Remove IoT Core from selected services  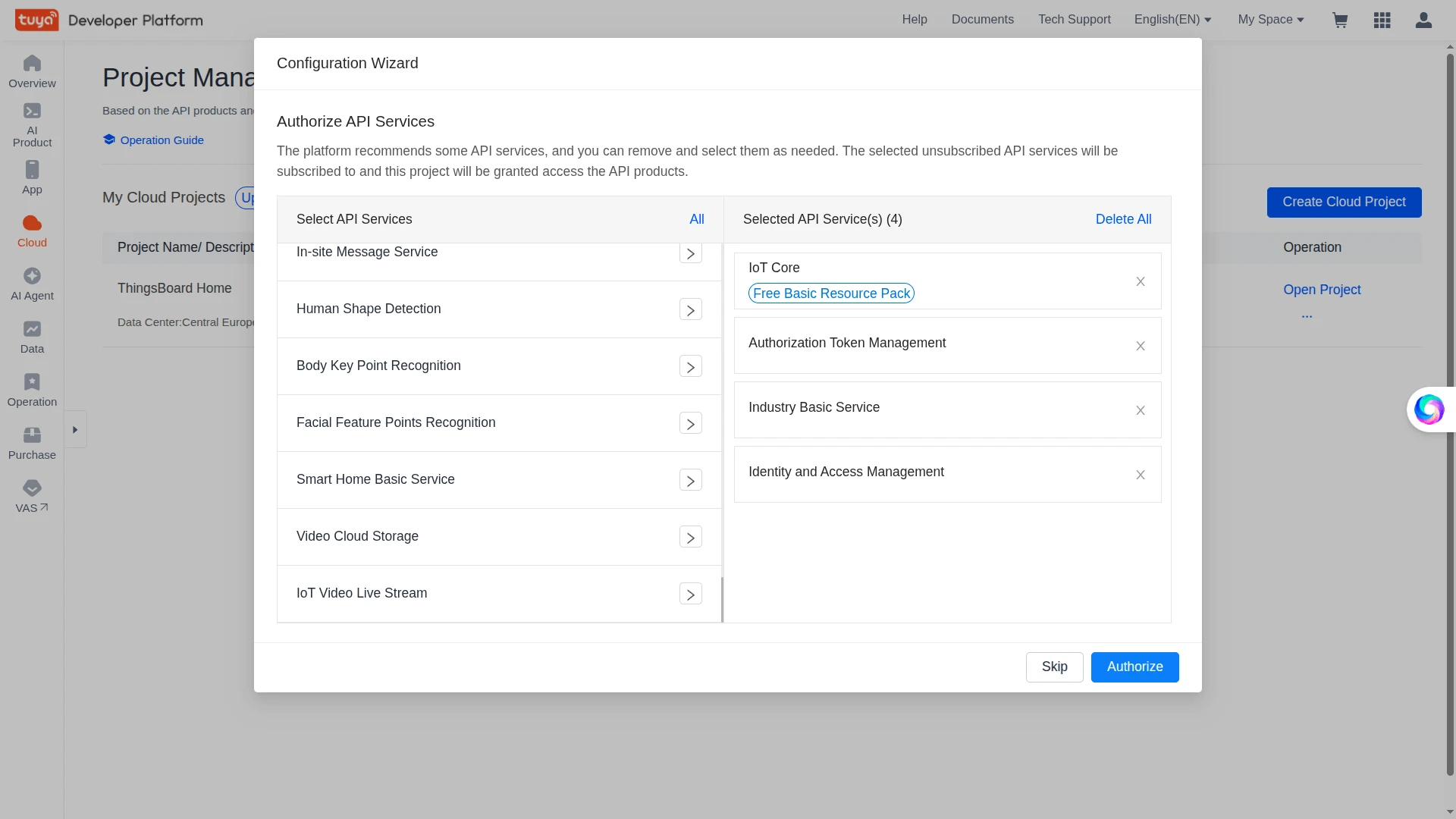(x=1140, y=281)
